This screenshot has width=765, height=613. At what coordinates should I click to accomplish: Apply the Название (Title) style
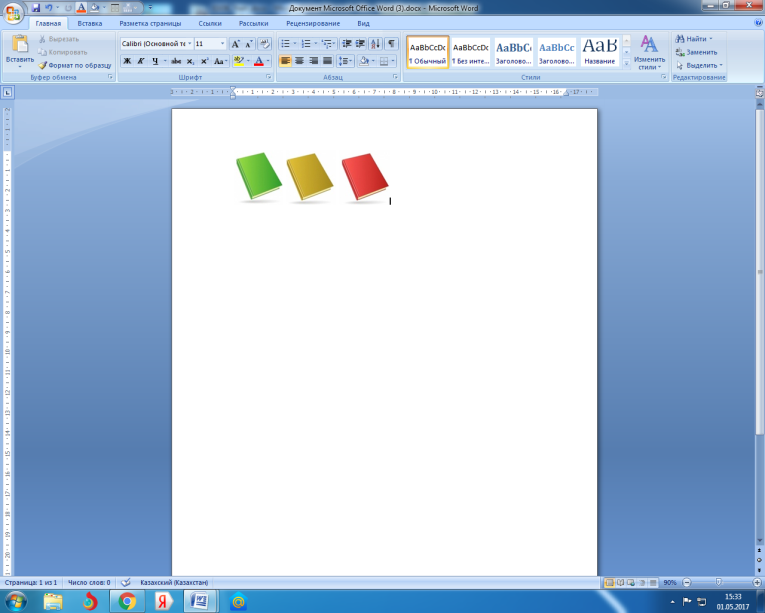(600, 52)
